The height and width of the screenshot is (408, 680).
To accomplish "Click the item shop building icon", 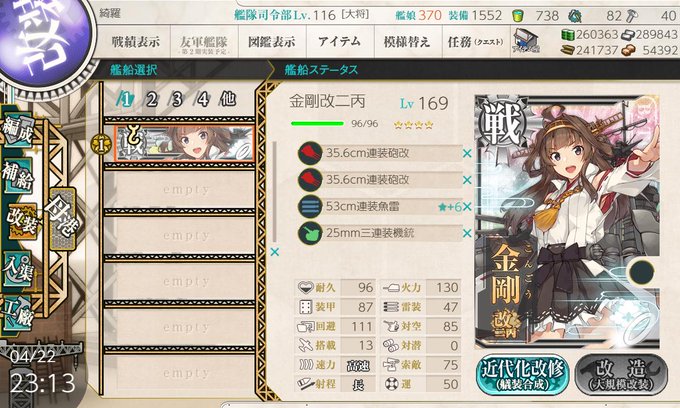I will pyautogui.click(x=526, y=40).
